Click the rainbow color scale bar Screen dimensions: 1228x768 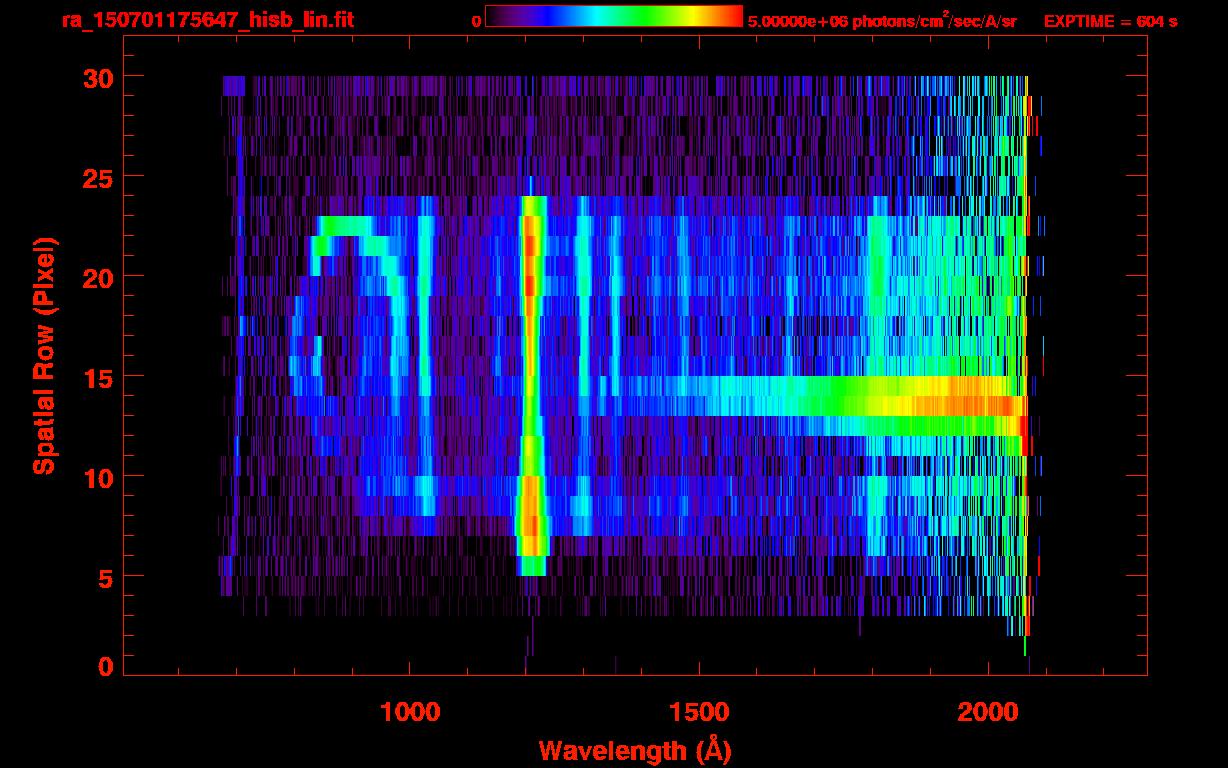pyautogui.click(x=614, y=16)
